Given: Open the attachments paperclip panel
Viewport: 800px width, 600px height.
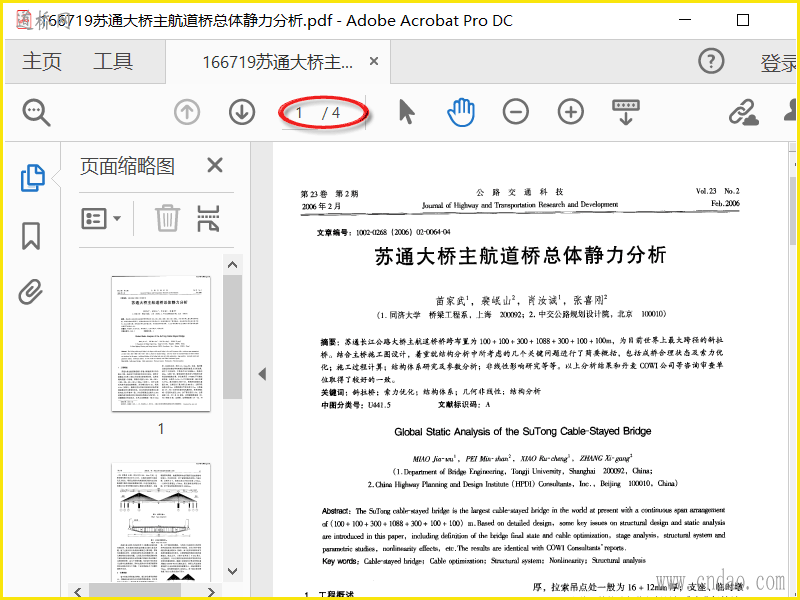Looking at the screenshot, I should [31, 292].
